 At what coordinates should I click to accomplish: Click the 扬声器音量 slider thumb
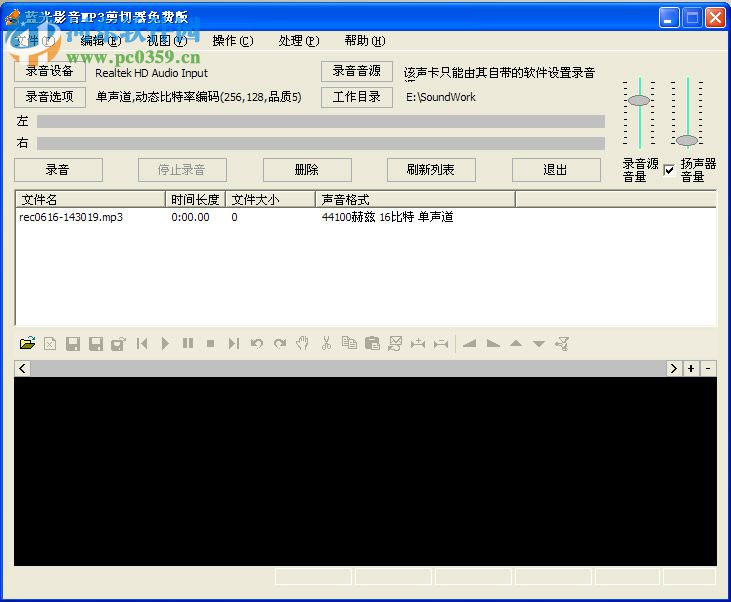tap(687, 140)
